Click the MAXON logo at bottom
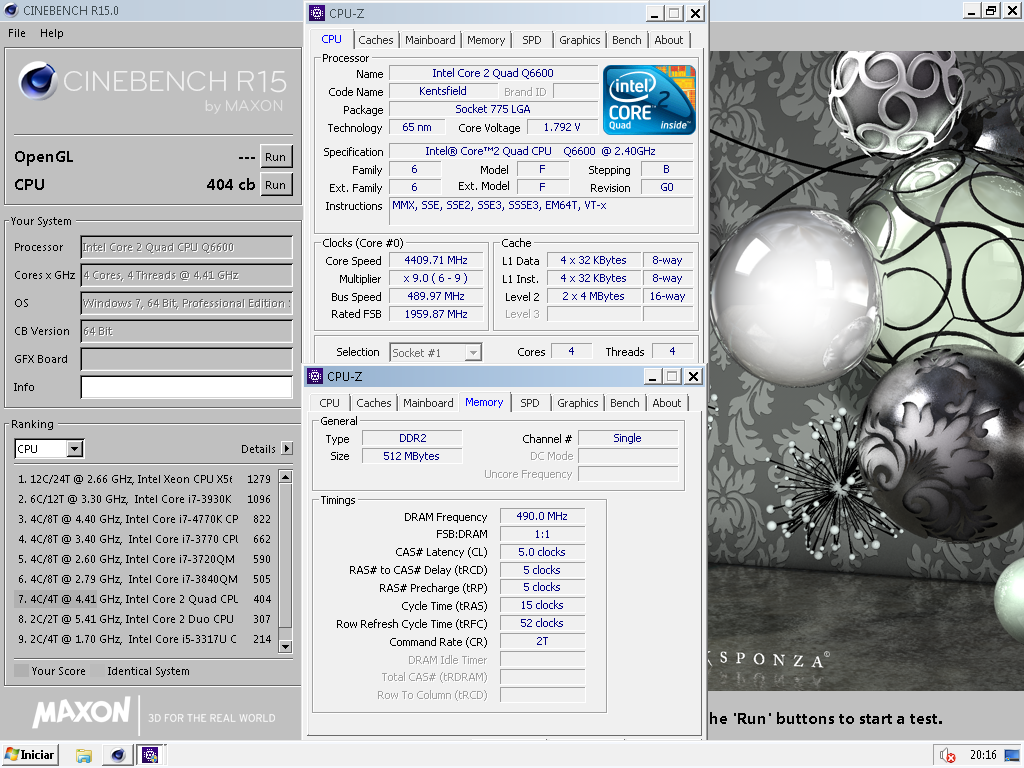 point(82,712)
